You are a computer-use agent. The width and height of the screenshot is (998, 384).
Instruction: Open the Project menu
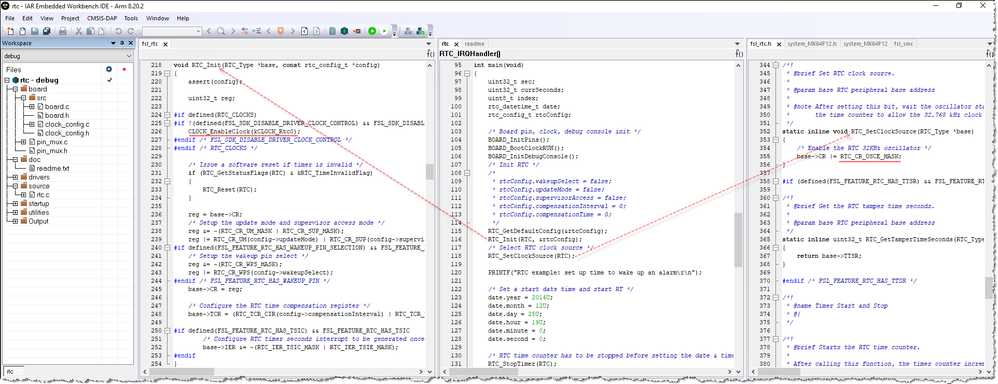70,18
